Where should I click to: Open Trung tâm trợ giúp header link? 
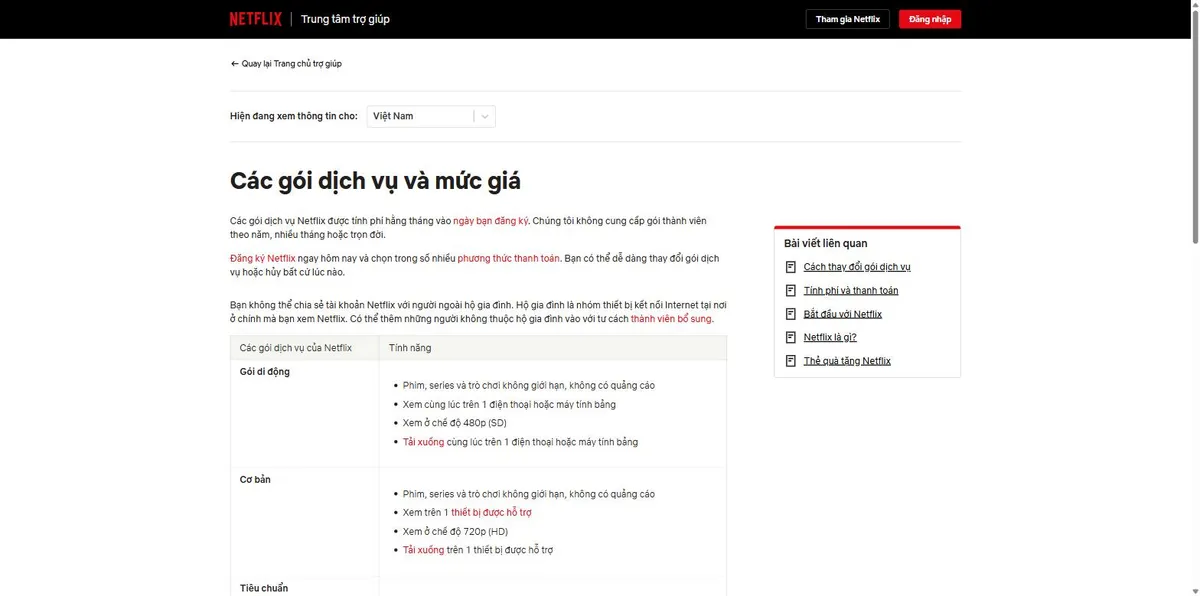[x=345, y=19]
